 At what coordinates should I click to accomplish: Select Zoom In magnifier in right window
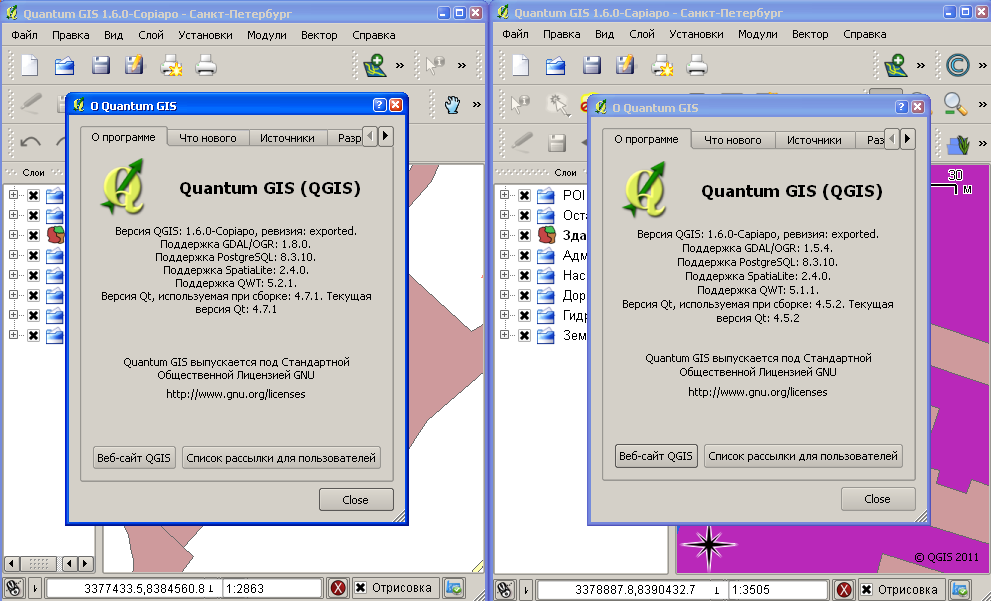point(955,104)
